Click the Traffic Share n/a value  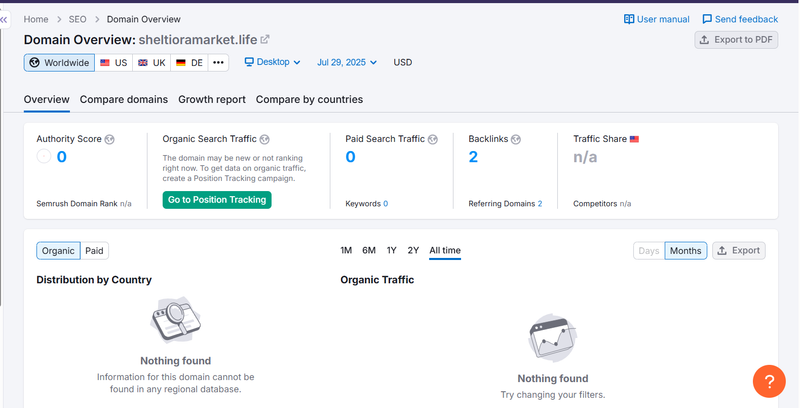tap(585, 157)
